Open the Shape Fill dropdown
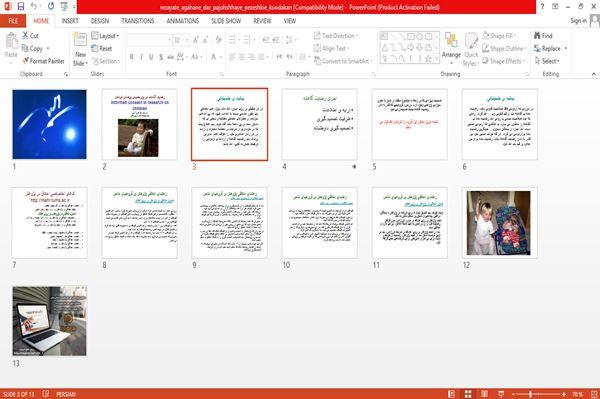Image resolution: width=600 pixels, height=399 pixels. 500,36
